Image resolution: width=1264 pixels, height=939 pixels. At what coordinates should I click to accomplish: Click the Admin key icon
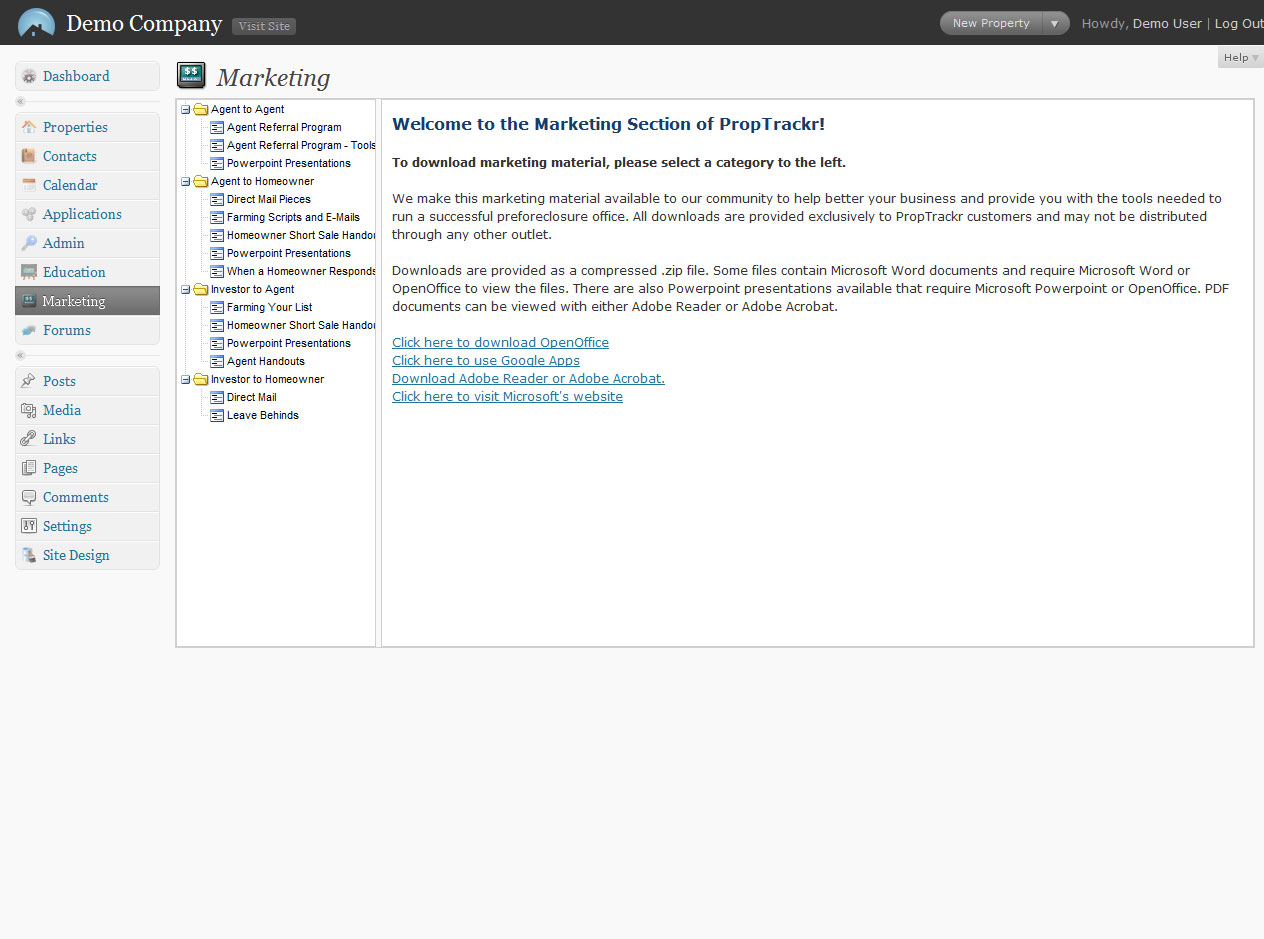click(x=29, y=244)
